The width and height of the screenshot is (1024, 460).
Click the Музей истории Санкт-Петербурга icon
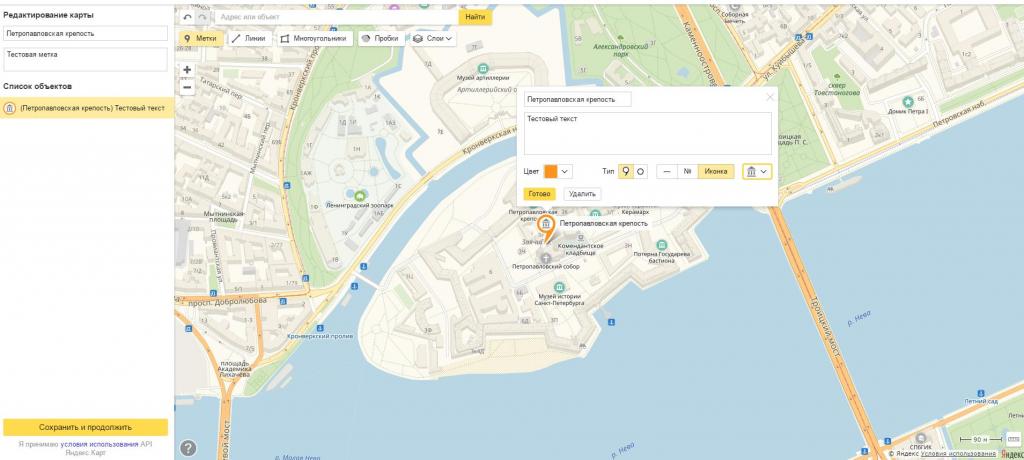pos(559,287)
